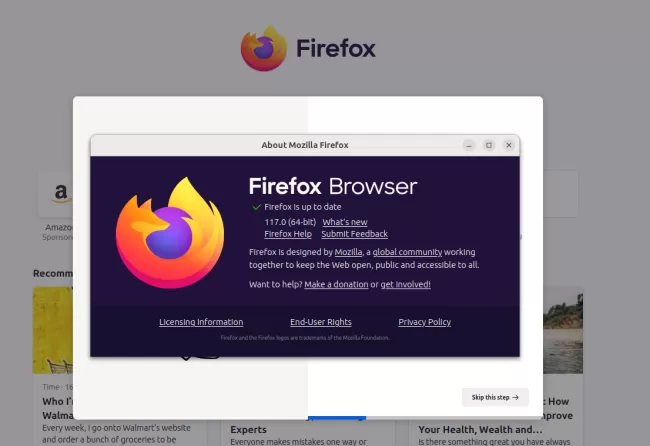Click the large Firefox logo in About dialog
The height and width of the screenshot is (446, 650).
(x=170, y=233)
